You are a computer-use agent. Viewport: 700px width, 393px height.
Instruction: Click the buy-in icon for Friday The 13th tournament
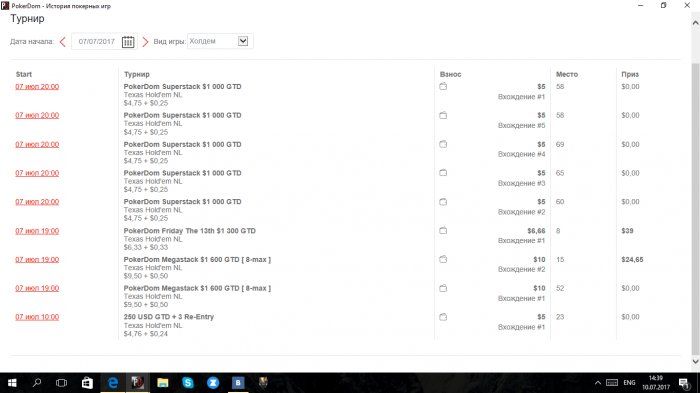tap(443, 230)
